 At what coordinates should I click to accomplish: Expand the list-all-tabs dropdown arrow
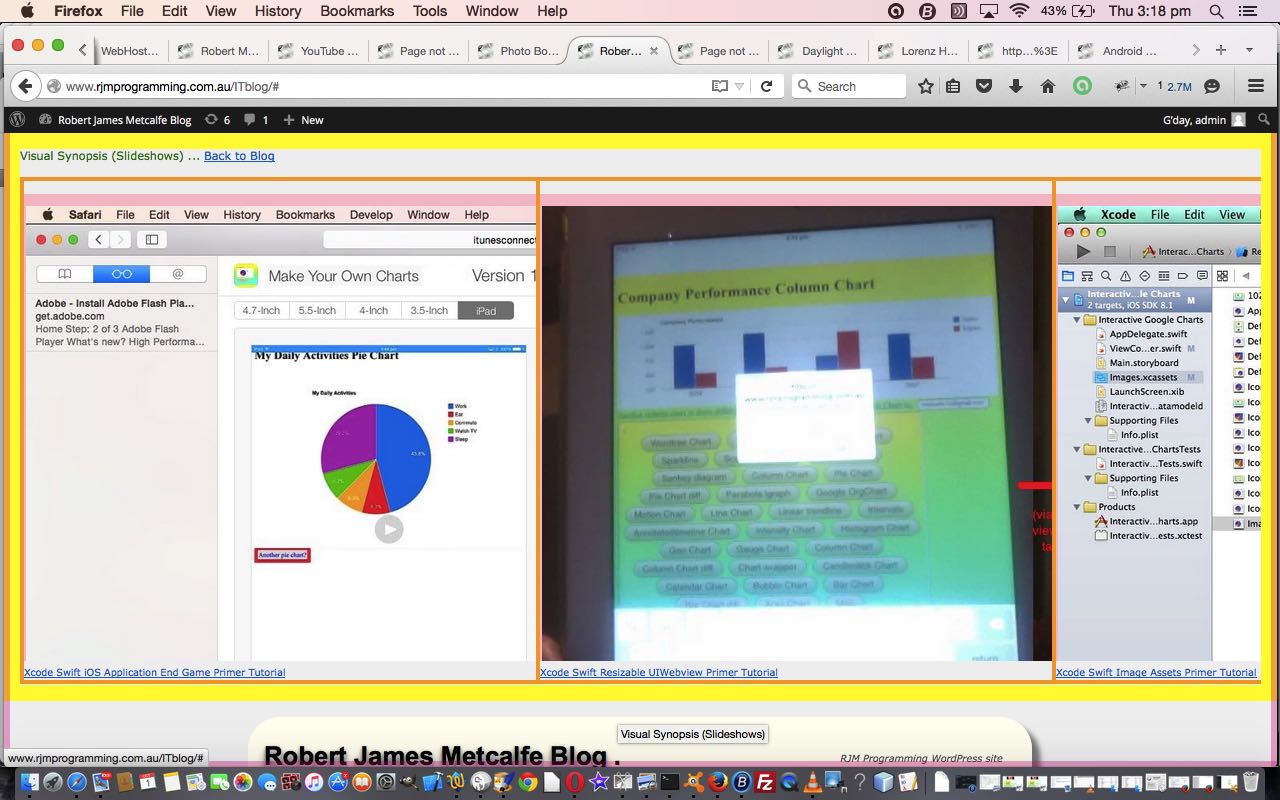[1249, 50]
